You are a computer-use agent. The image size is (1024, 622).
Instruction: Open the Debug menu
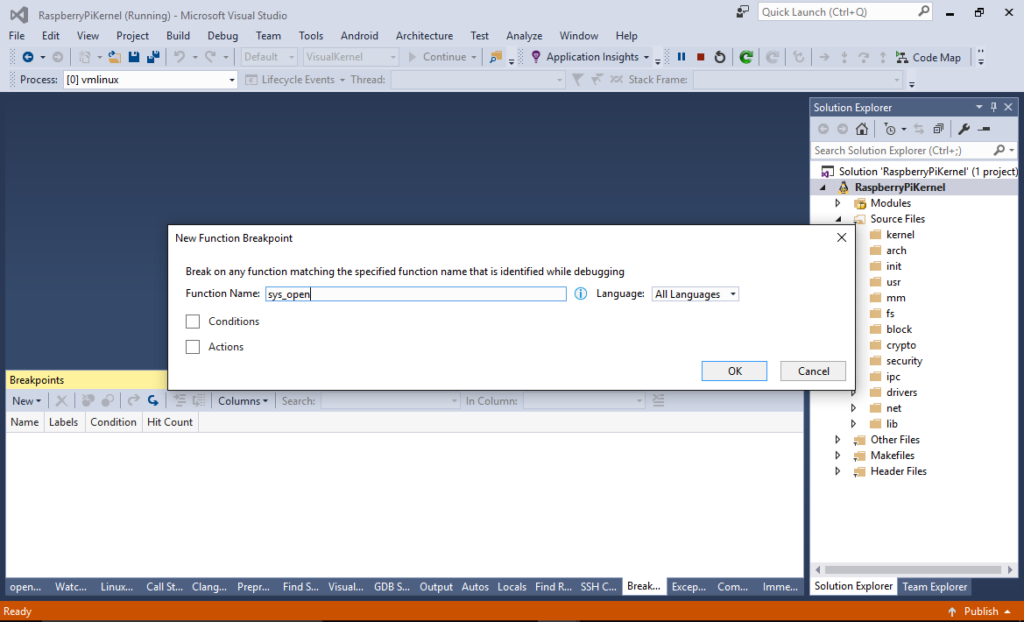(x=222, y=35)
